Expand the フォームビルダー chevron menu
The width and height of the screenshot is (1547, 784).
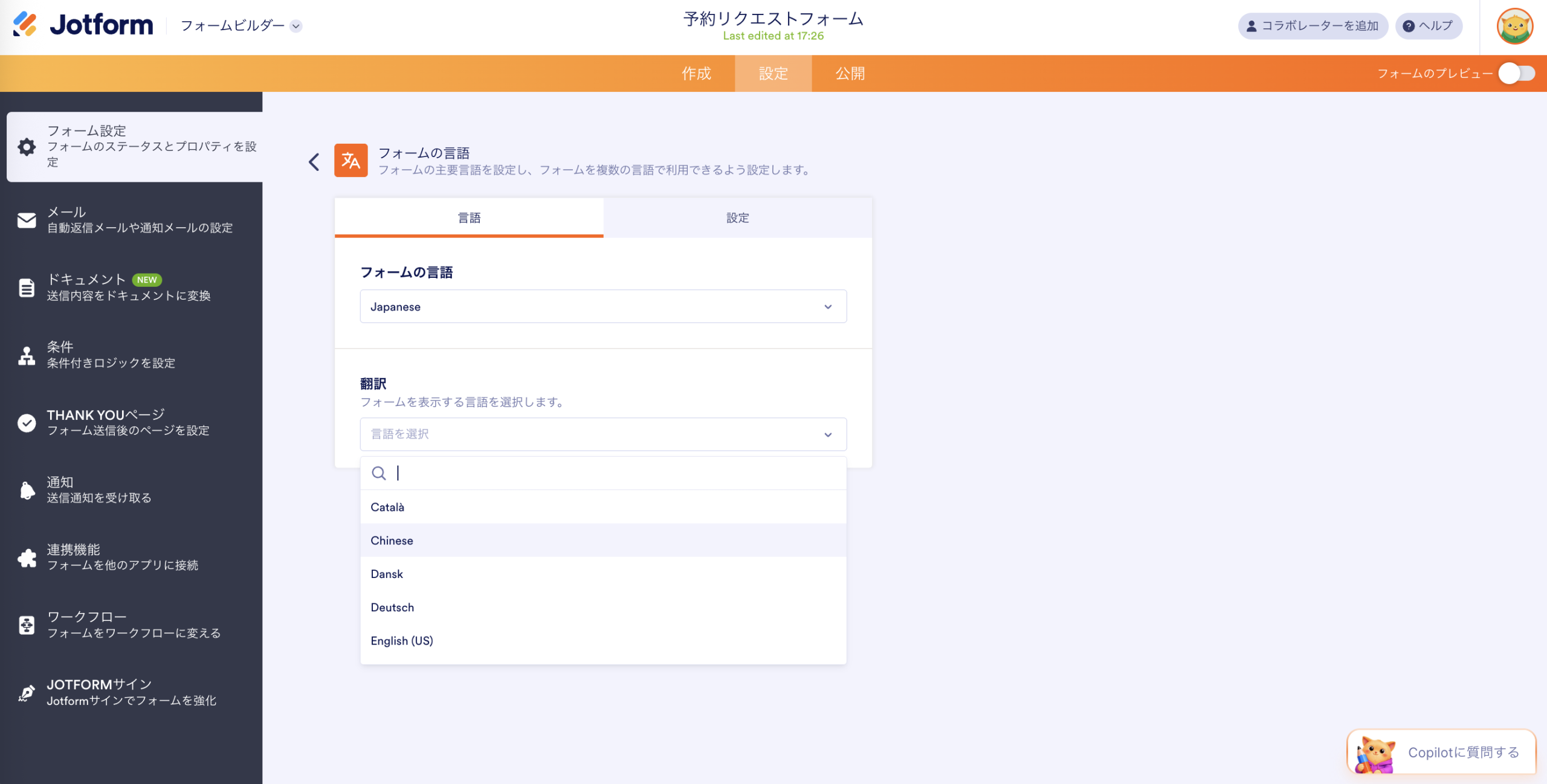pos(296,27)
